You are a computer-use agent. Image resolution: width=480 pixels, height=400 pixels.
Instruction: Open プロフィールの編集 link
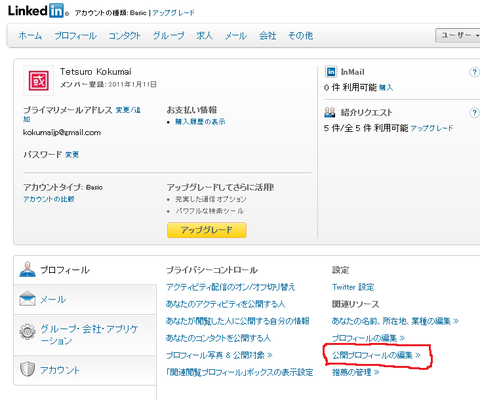368,338
